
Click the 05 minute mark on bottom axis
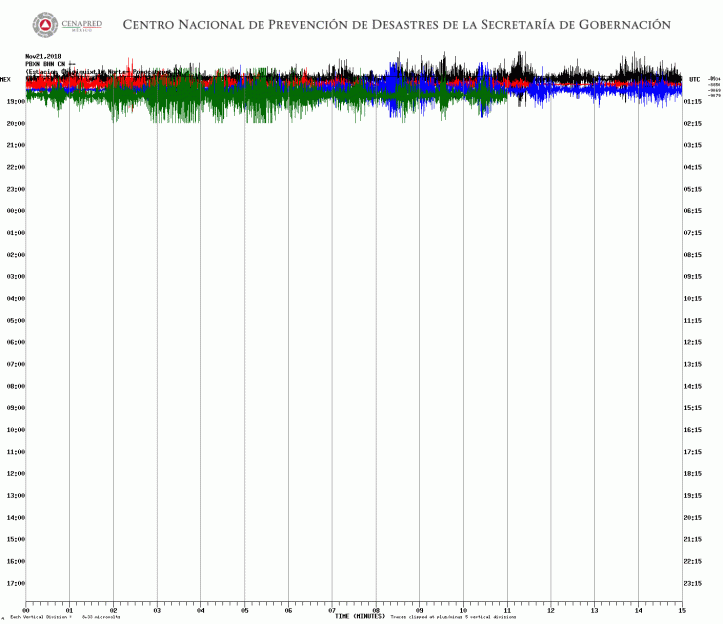click(x=245, y=609)
